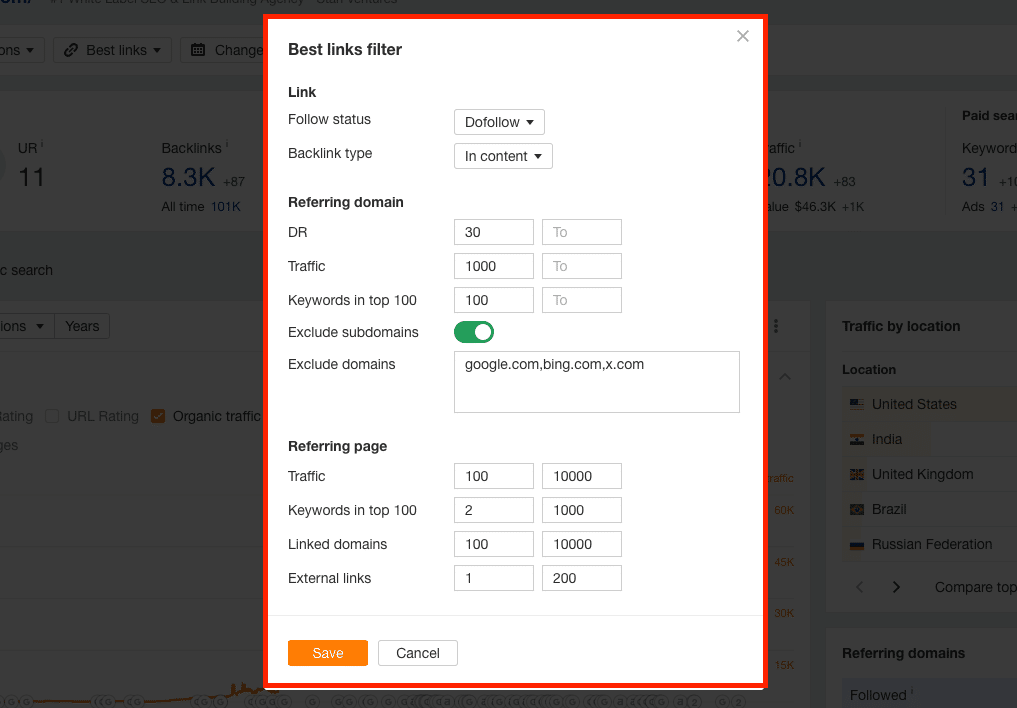This screenshot has height=708, width=1017.
Task: Toggle the URL Rating checkbox
Action: click(53, 416)
